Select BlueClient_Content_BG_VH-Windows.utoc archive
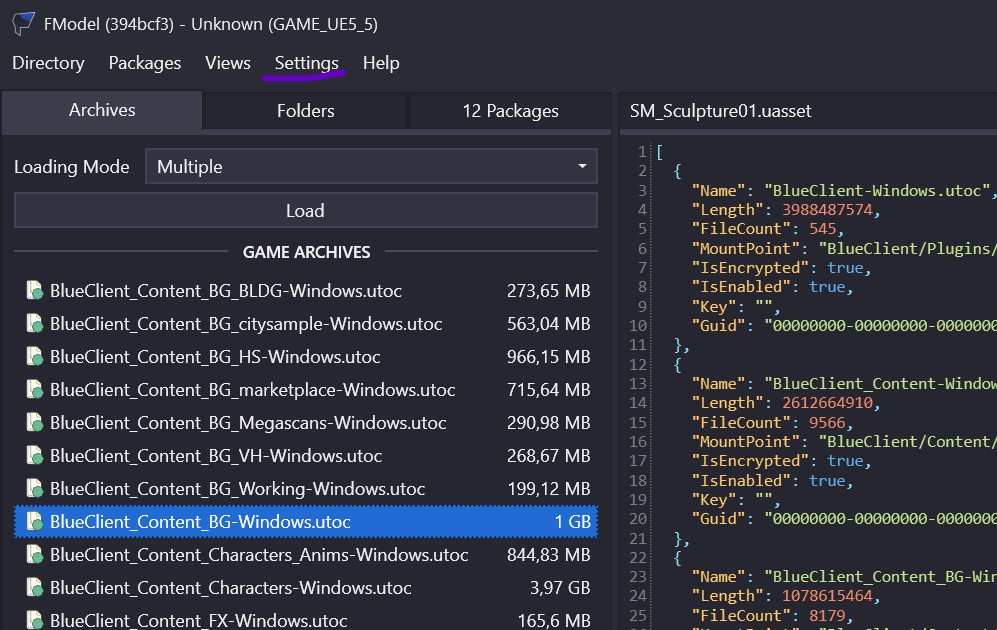Screen dimensions: 997x630 coord(306,456)
